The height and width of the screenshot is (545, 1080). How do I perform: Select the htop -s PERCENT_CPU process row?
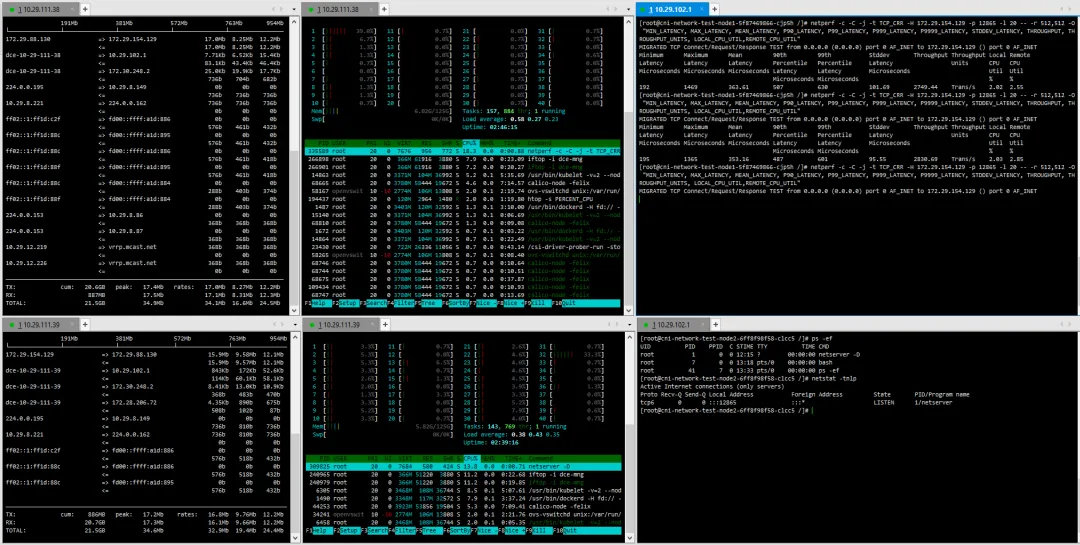point(464,198)
